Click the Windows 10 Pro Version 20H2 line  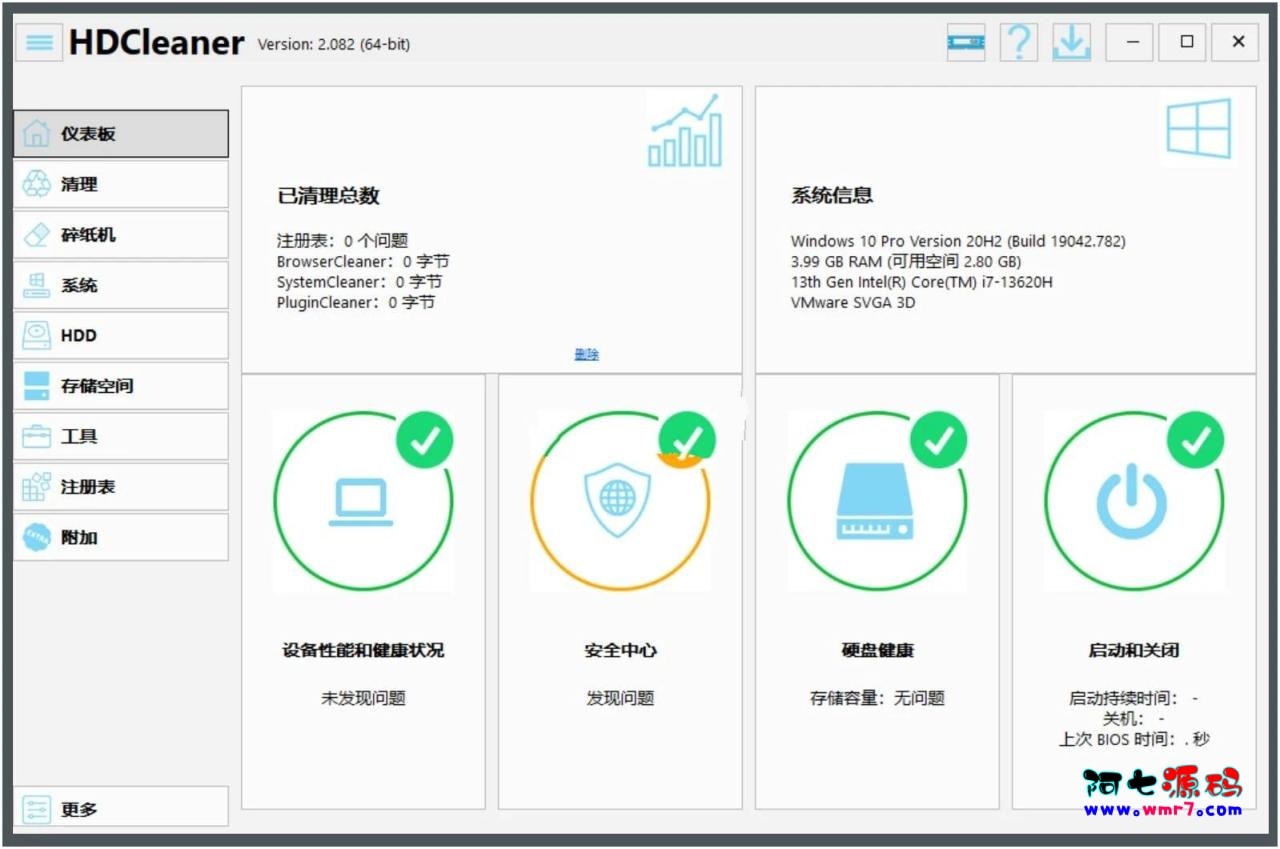(x=958, y=241)
